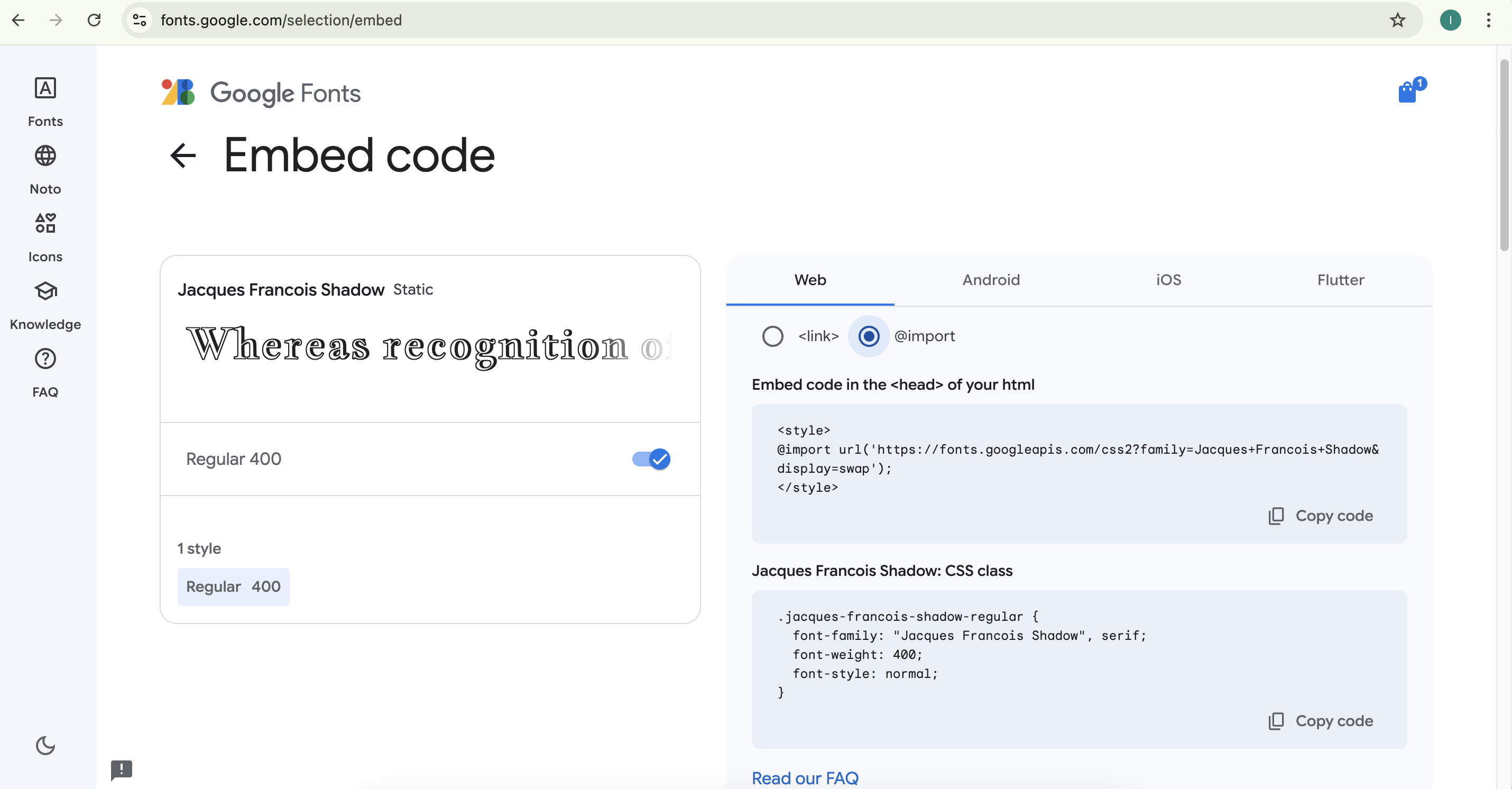Switch to the Android tab

991,280
